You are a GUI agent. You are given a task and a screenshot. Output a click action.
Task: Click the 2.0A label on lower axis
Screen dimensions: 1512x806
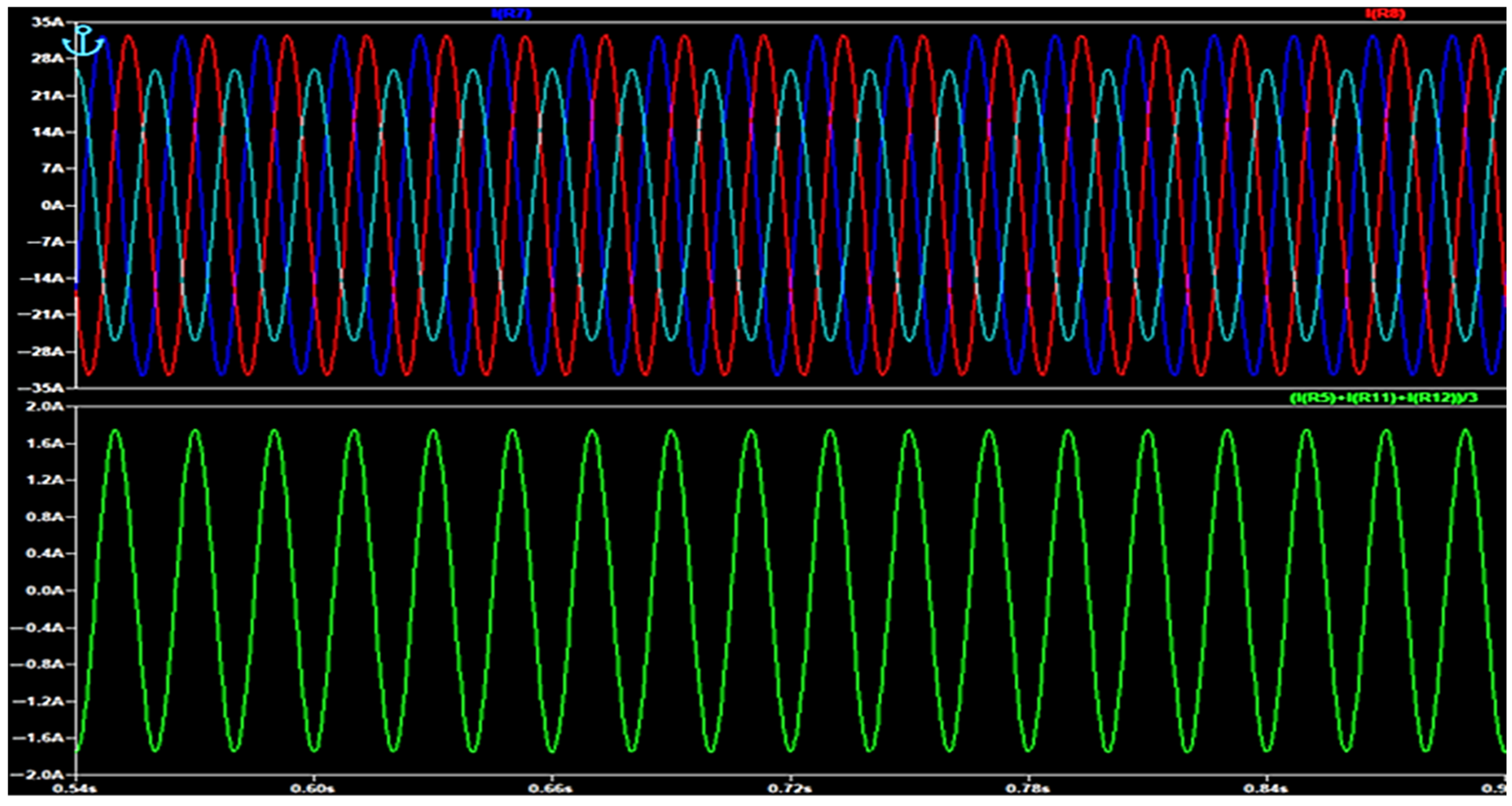click(45, 406)
